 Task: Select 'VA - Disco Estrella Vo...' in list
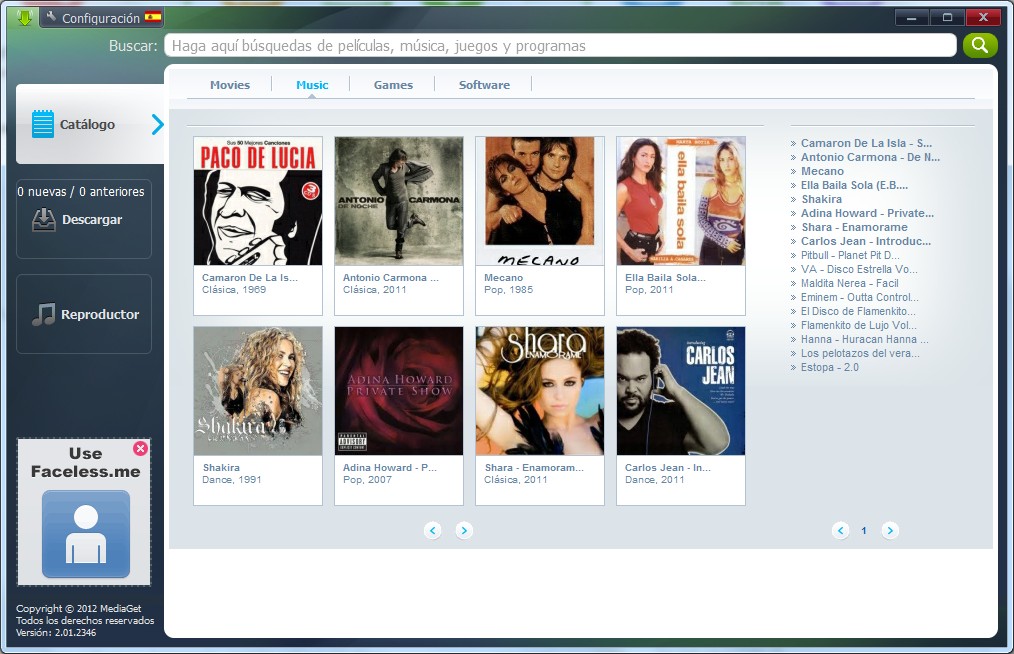(859, 269)
